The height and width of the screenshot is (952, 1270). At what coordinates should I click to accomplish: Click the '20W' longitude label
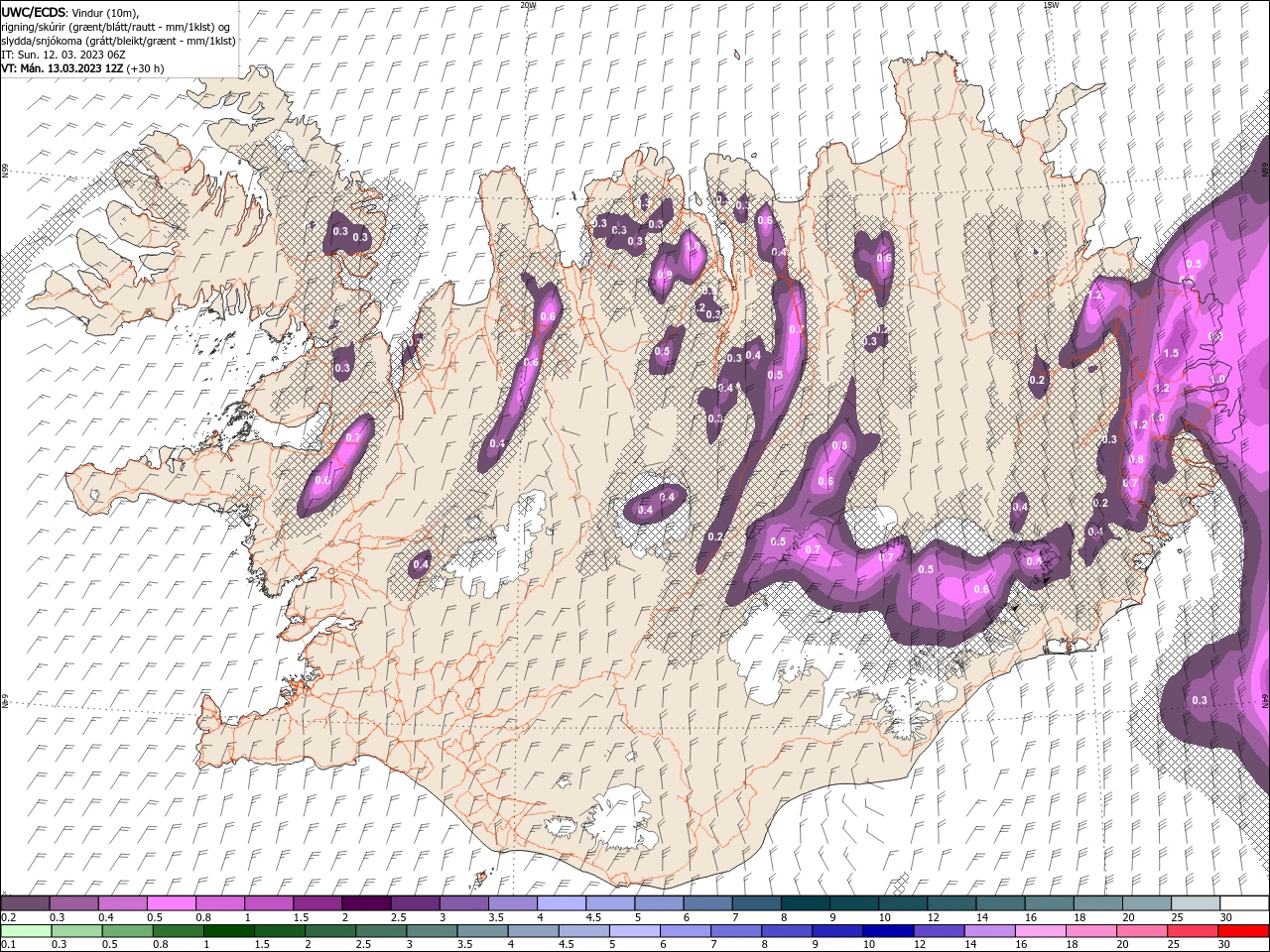pos(528,5)
